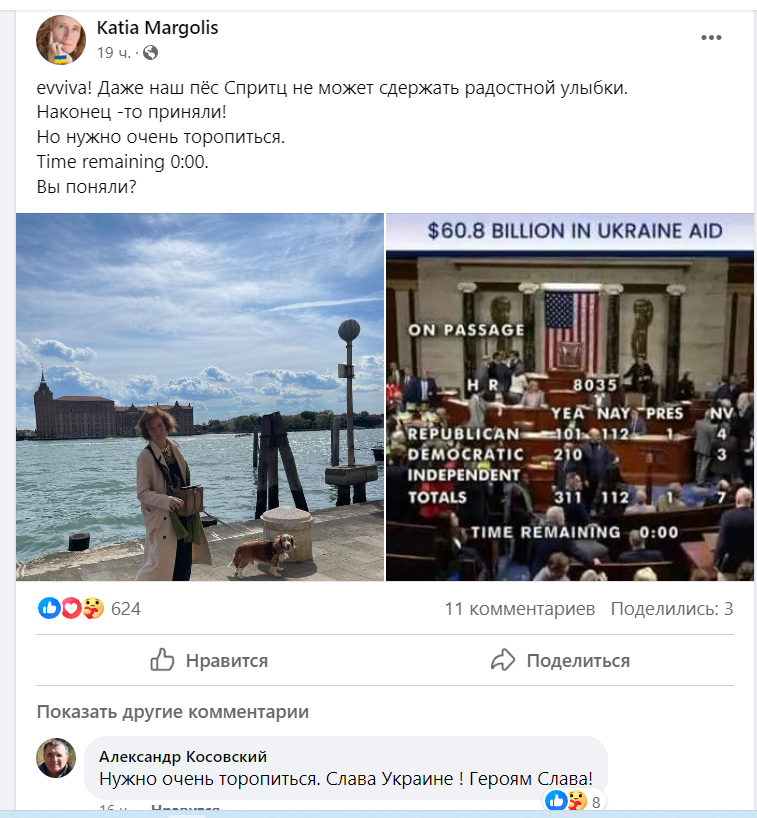The width and height of the screenshot is (757, 818).
Task: Open the Ukraine aid vote tally image
Action: [x=570, y=396]
